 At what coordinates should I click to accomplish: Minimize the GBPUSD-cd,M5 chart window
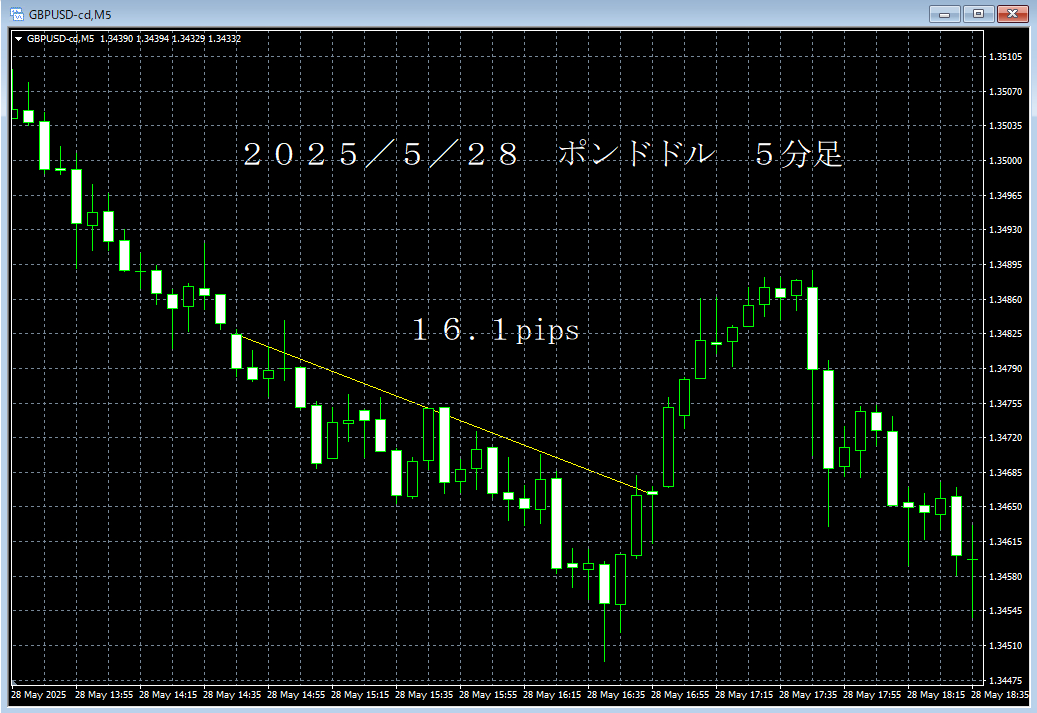pos(944,13)
